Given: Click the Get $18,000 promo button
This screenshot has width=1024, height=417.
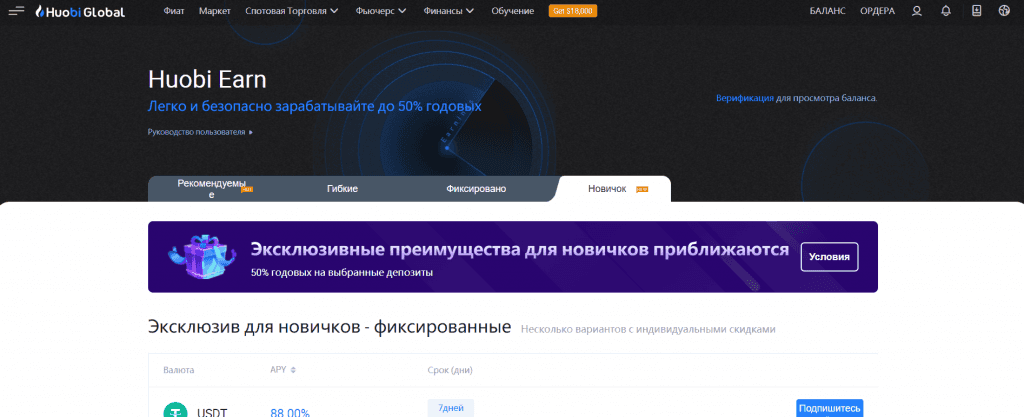Looking at the screenshot, I should (x=573, y=11).
